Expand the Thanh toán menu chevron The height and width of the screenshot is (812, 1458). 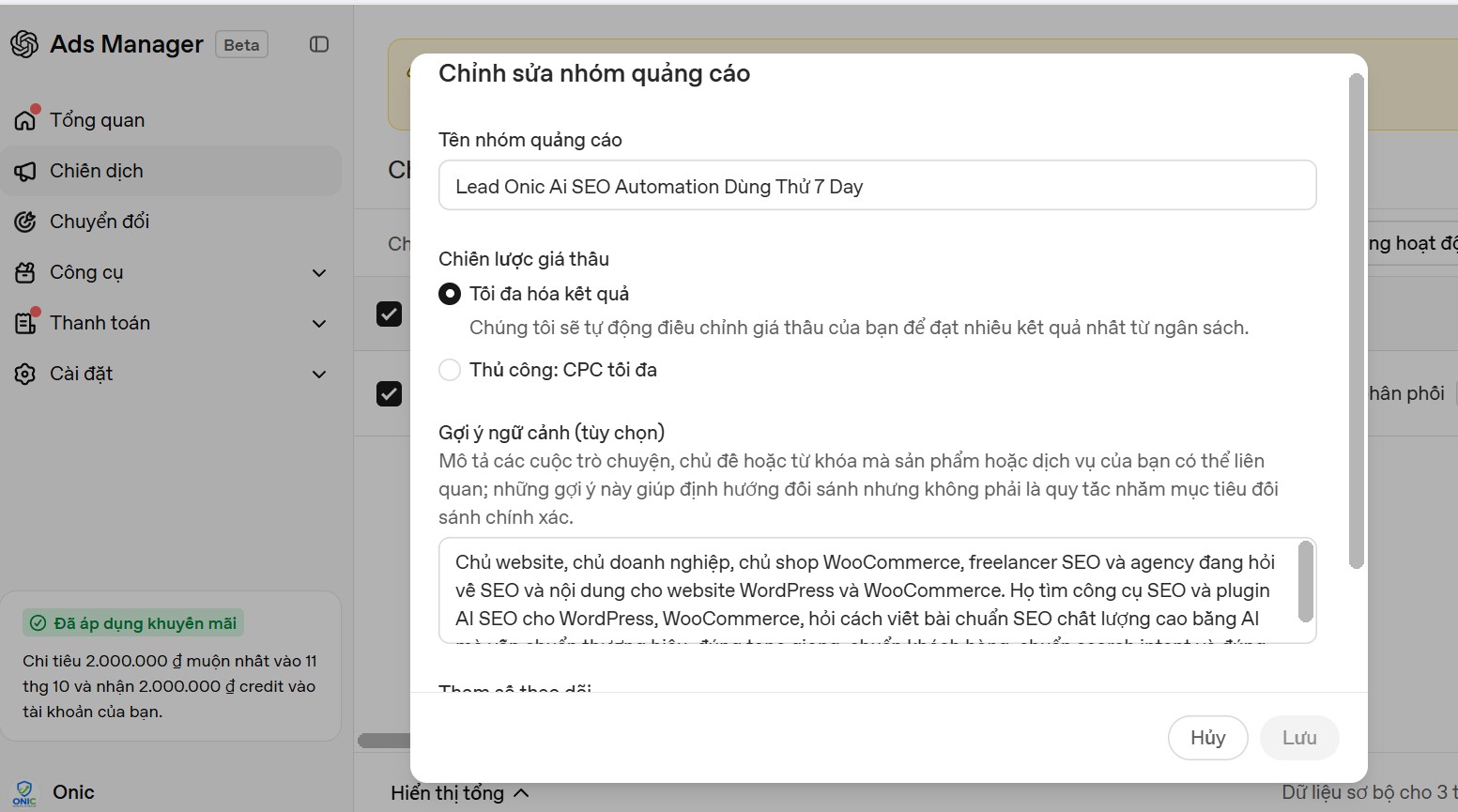[x=319, y=324]
